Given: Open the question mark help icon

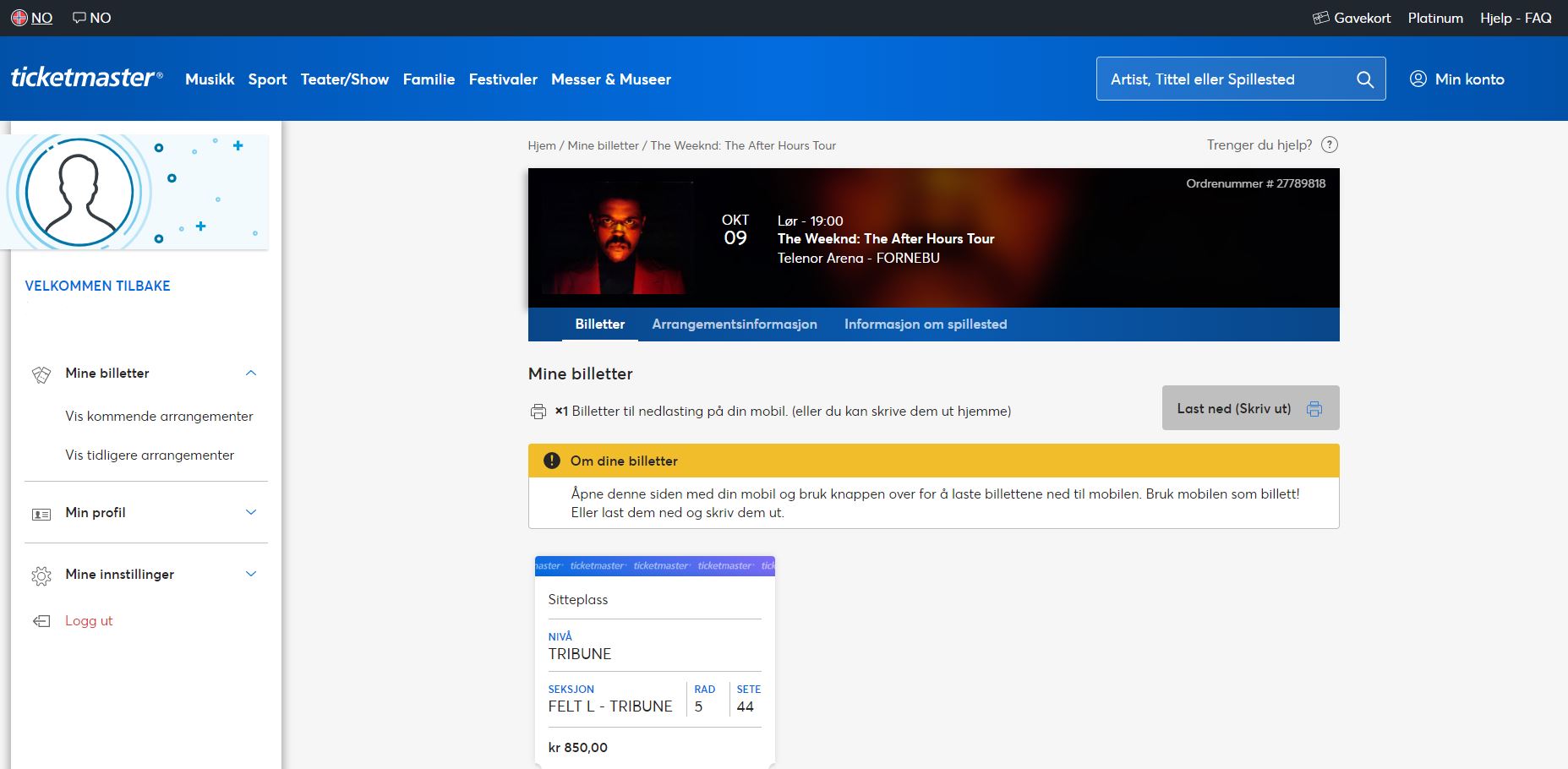Looking at the screenshot, I should [1330, 145].
